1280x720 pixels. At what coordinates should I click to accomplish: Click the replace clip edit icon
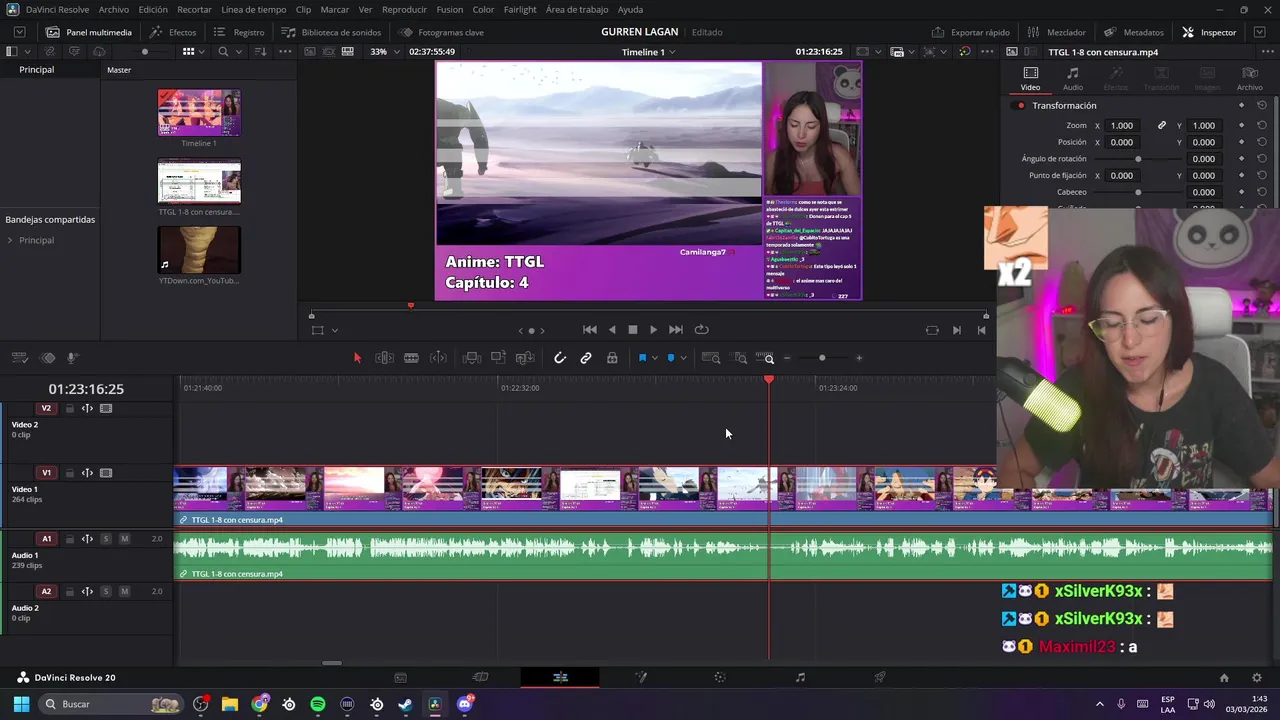coord(525,358)
